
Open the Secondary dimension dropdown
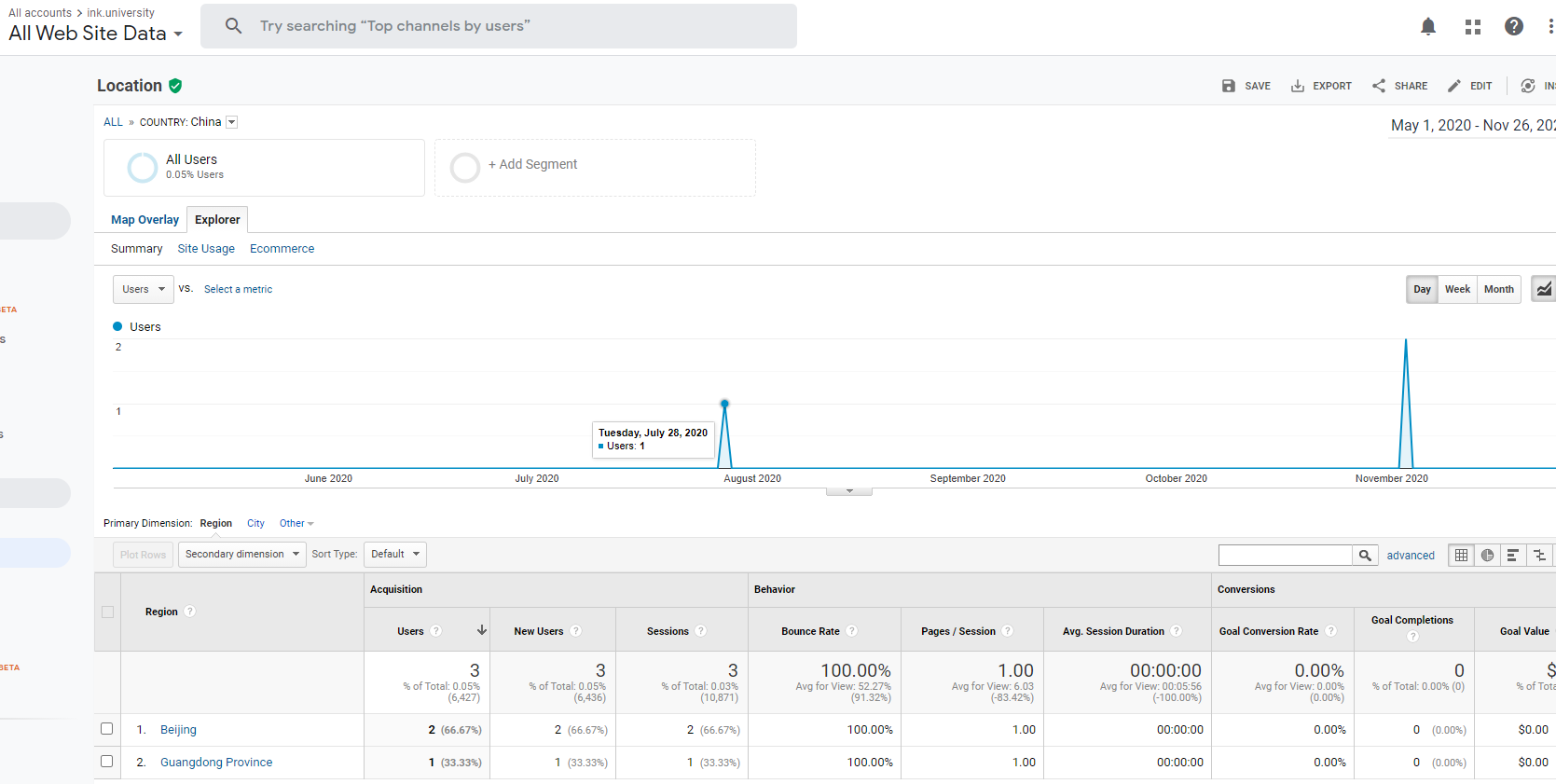241,554
